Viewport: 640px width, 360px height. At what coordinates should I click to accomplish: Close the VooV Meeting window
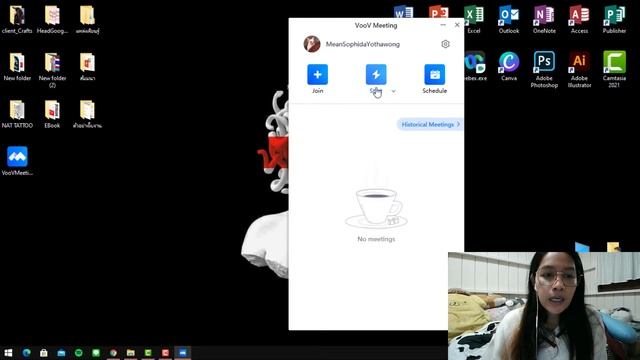[x=457, y=25]
